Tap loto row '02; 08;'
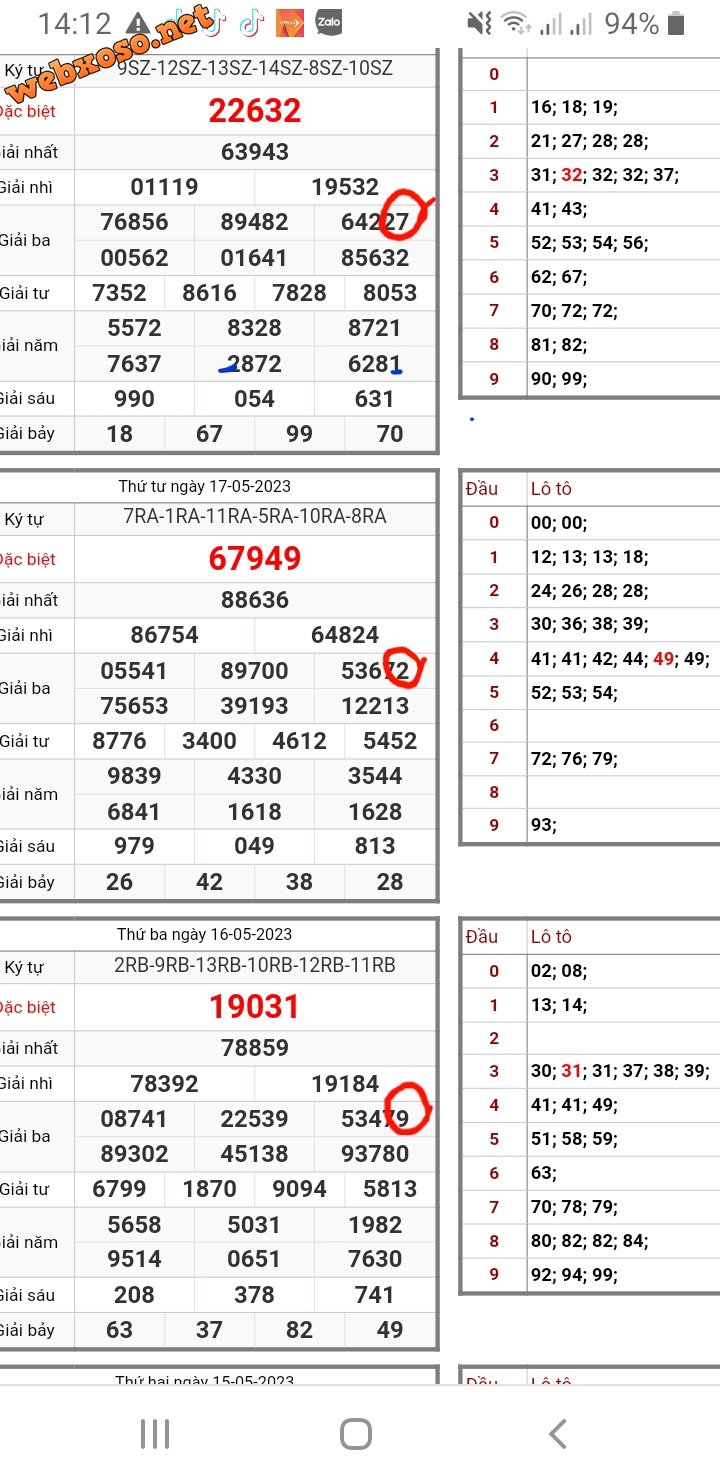Screen dimensions: 720x1480 pyautogui.click(x=559, y=971)
